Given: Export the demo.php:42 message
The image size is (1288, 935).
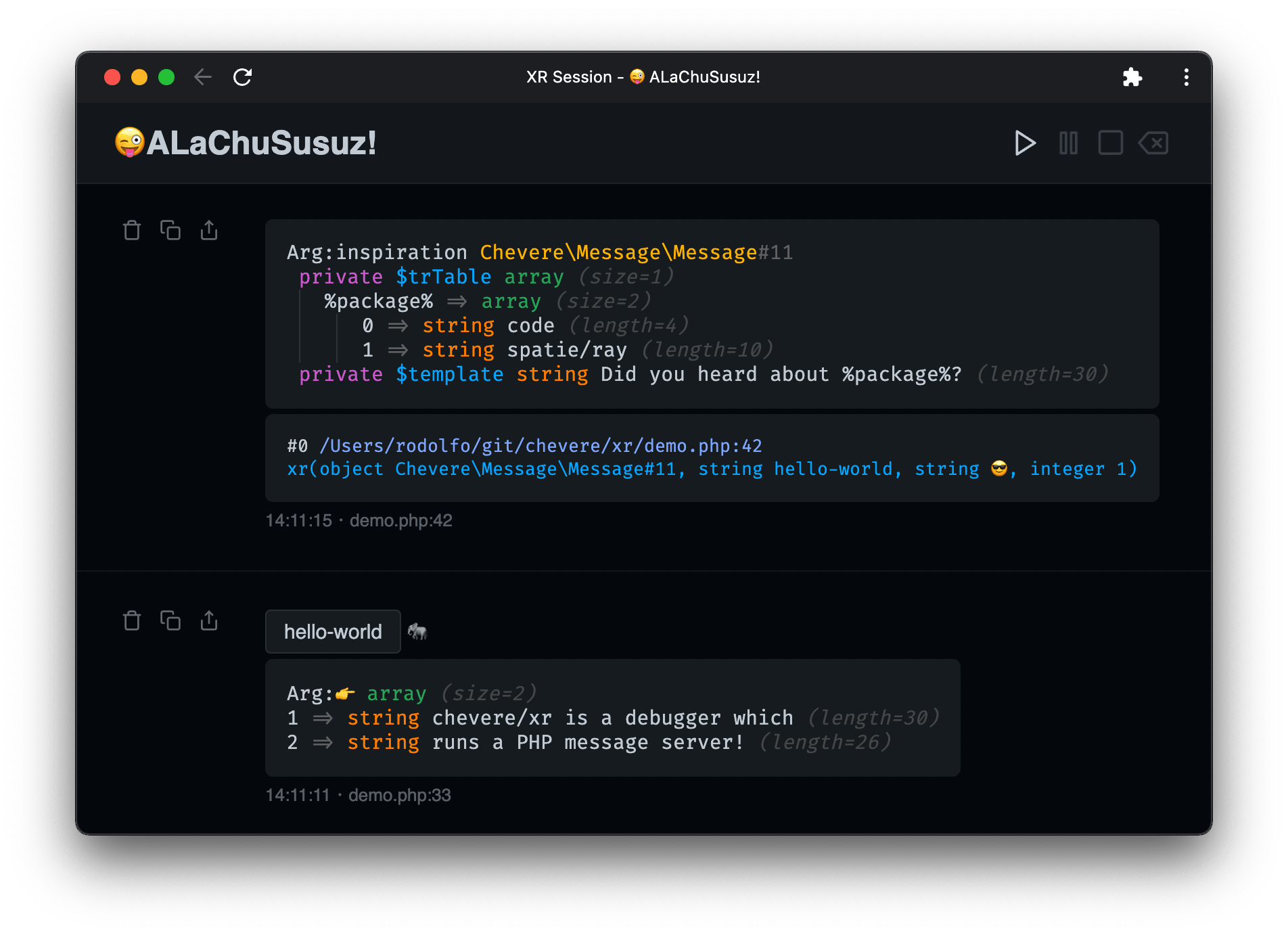Looking at the screenshot, I should 209,230.
